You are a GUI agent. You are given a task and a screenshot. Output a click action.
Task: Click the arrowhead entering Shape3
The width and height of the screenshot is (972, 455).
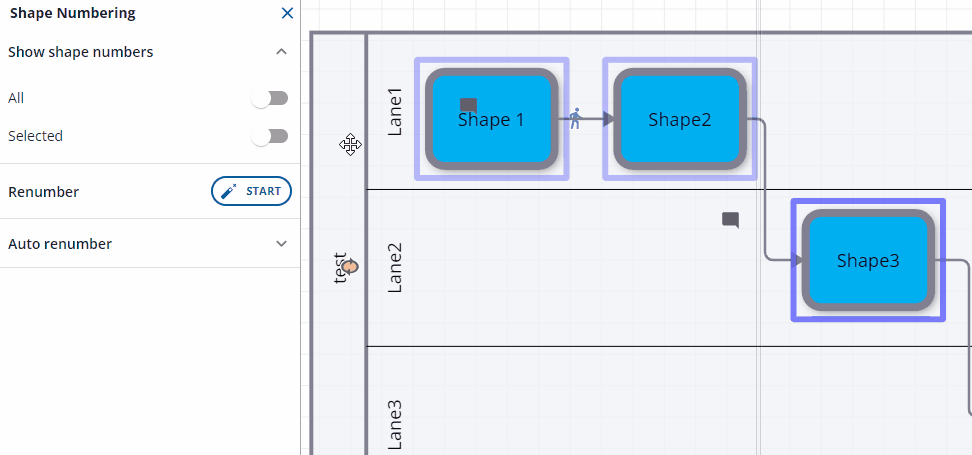click(796, 261)
